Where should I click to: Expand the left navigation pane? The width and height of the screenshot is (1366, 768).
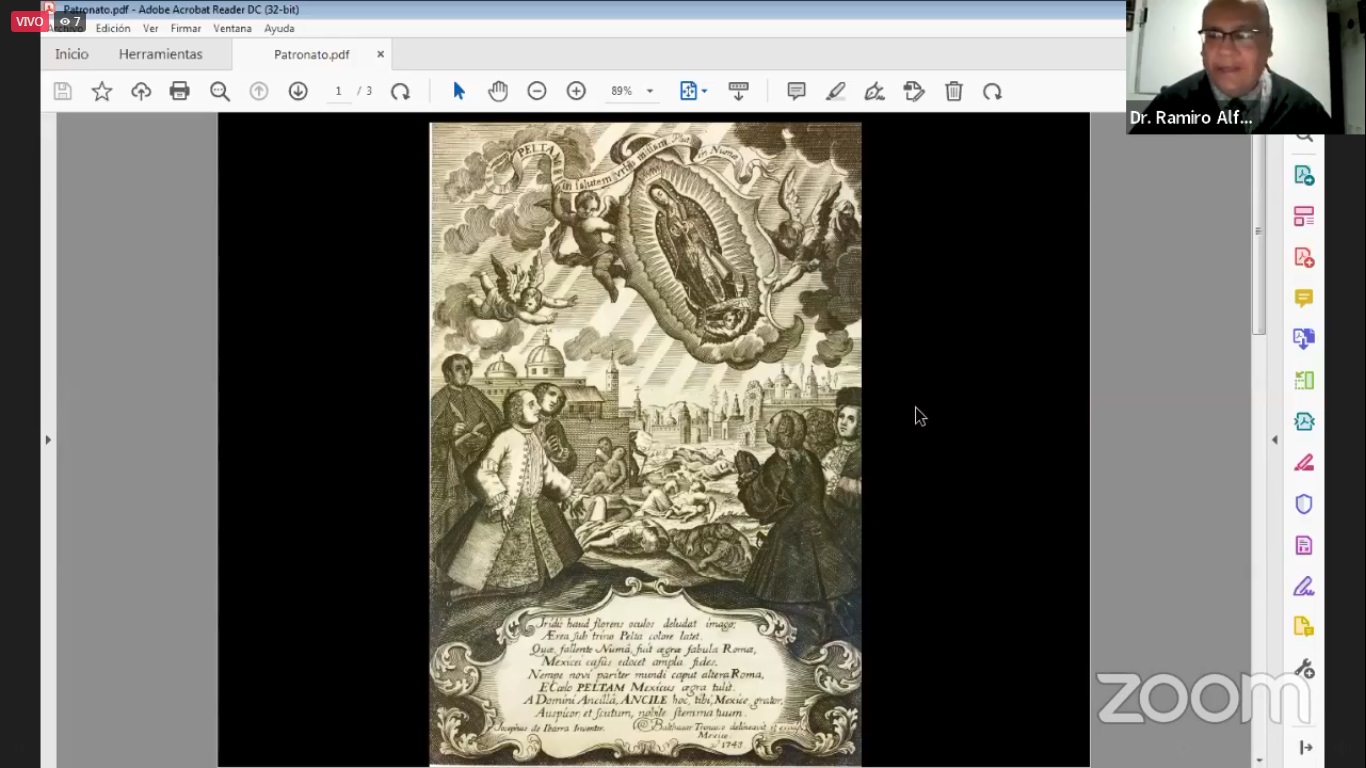pos(48,439)
